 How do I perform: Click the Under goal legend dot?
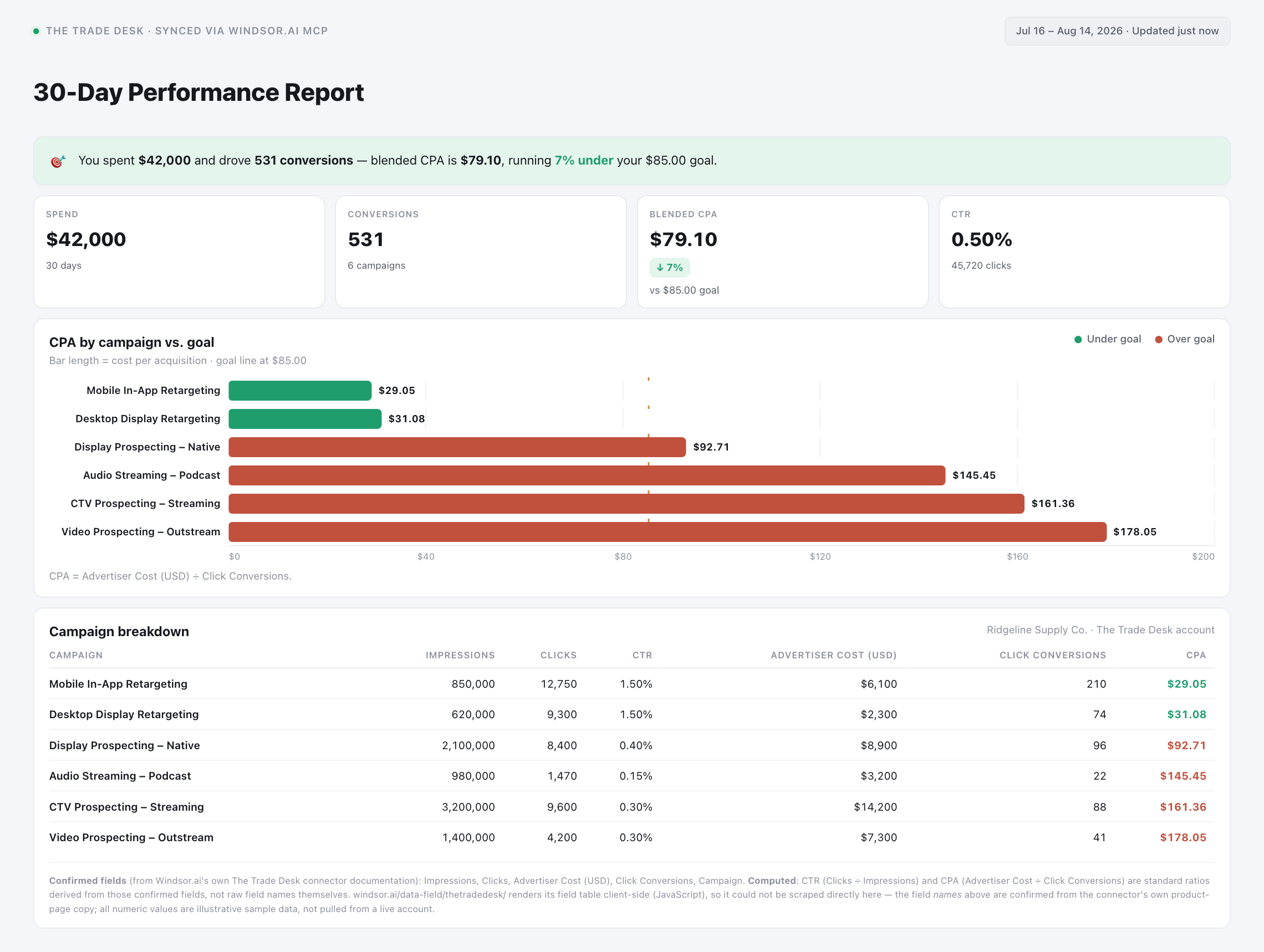[1078, 339]
